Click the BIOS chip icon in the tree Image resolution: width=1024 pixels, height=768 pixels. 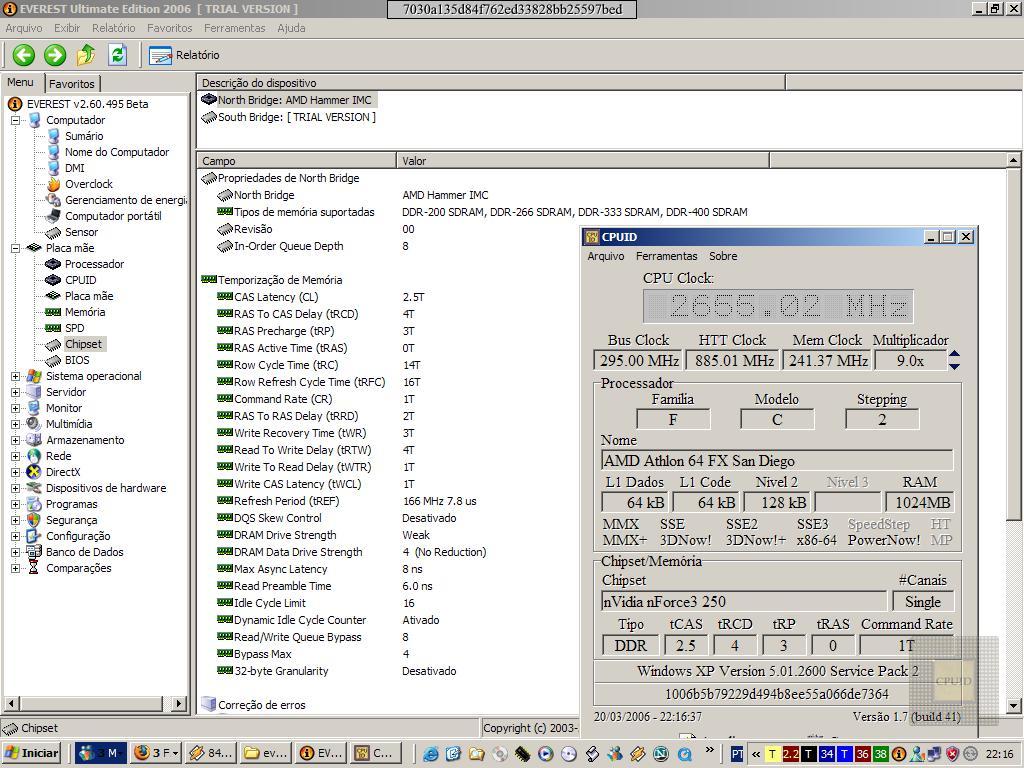click(x=54, y=360)
